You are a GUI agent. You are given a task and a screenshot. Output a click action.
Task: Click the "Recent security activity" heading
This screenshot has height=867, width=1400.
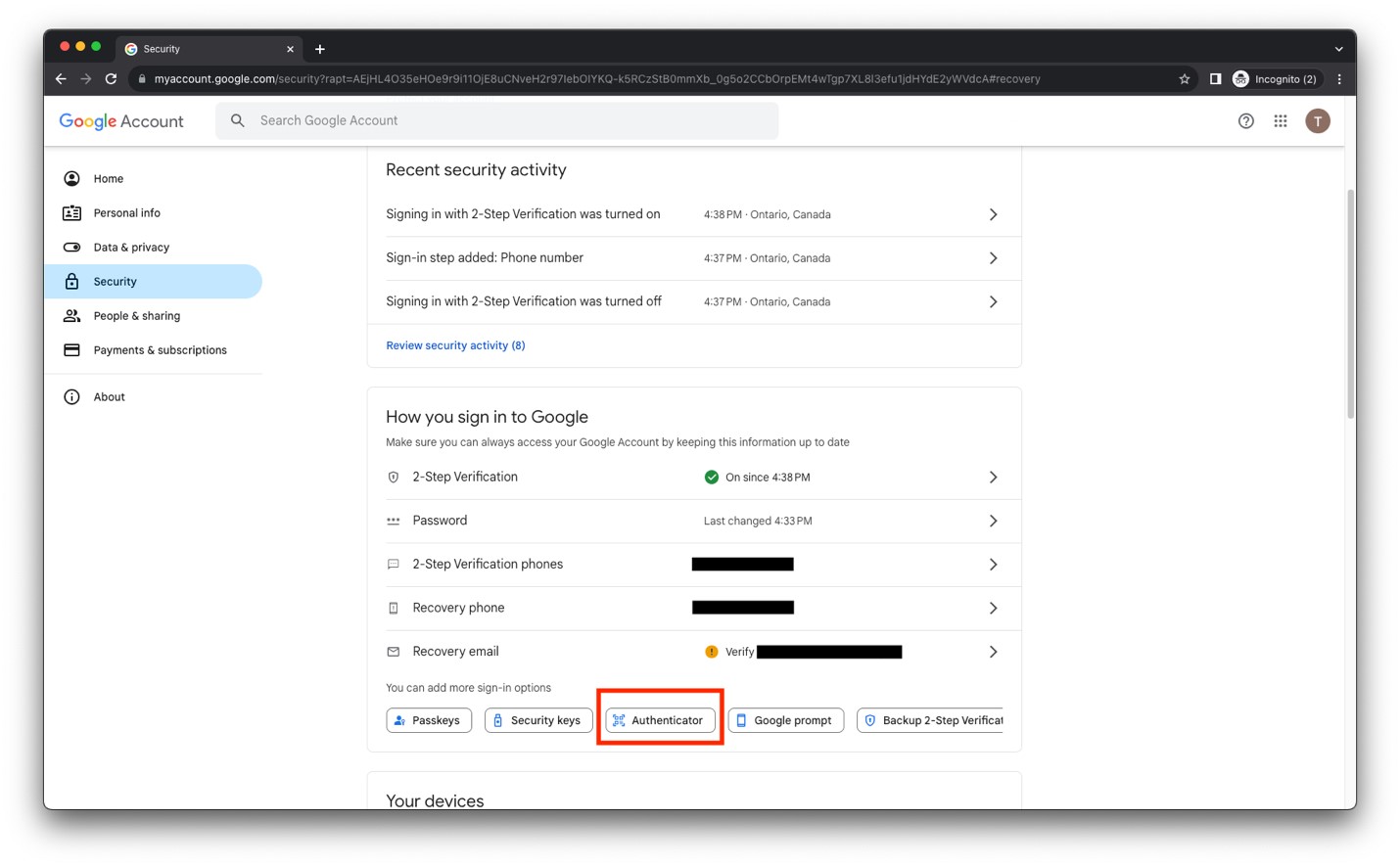pos(476,170)
